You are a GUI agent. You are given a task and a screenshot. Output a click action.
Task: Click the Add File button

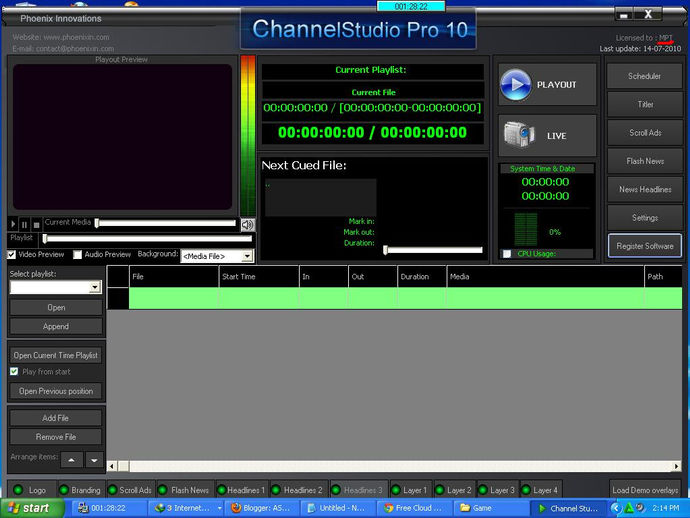[x=56, y=418]
